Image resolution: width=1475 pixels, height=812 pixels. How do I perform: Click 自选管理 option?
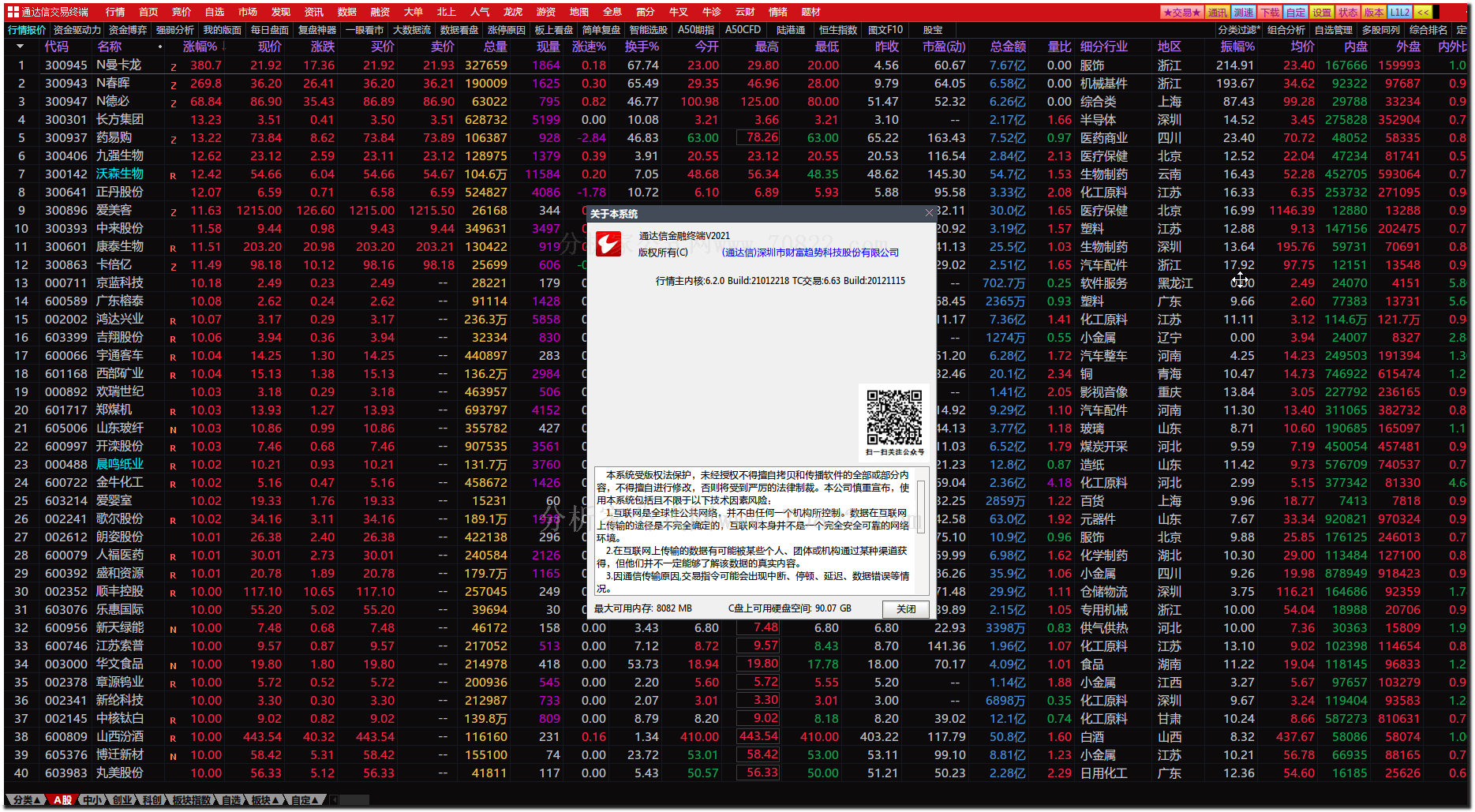tap(1334, 30)
